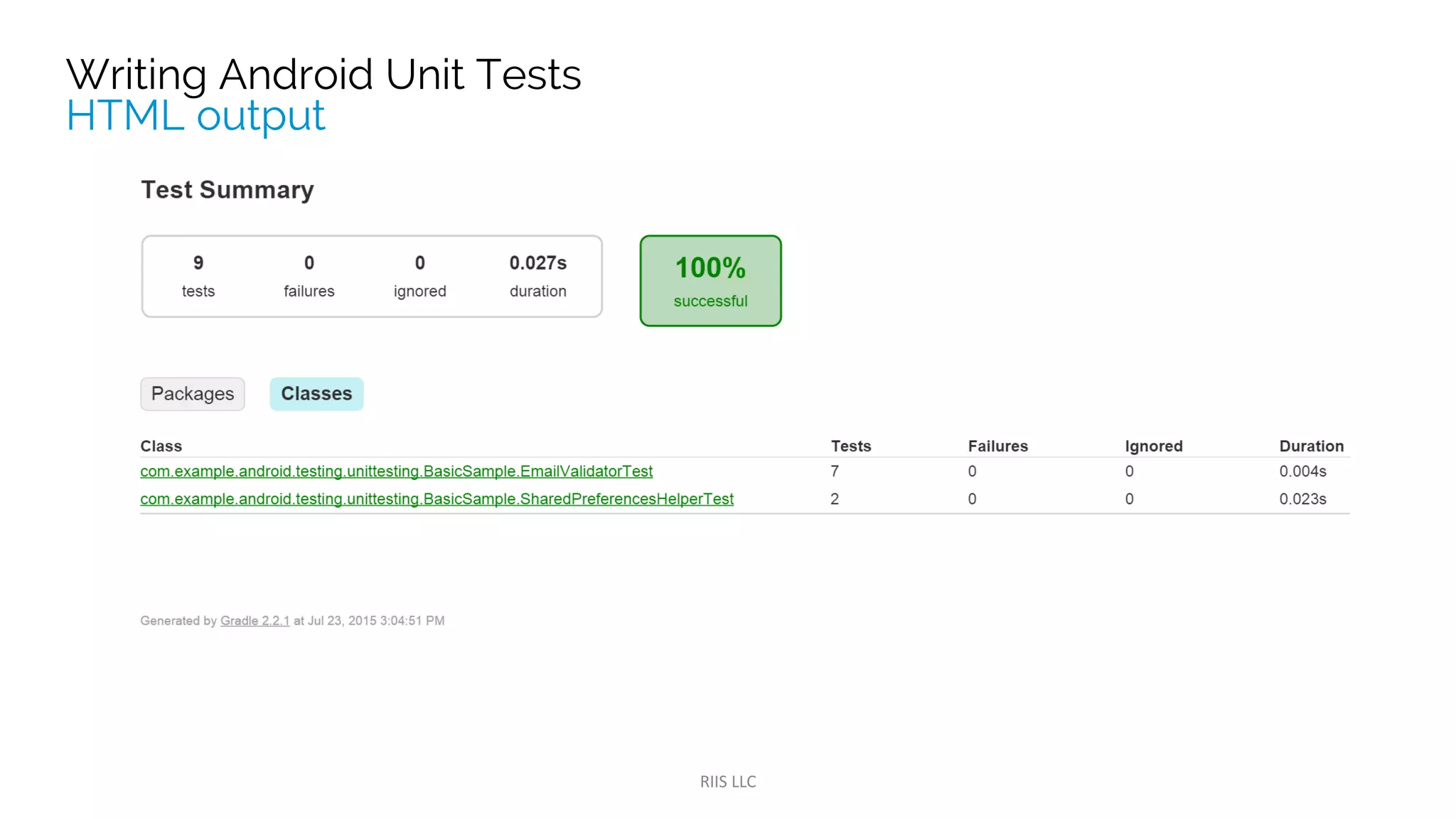Click the 0 ignored counter in summary

point(419,276)
